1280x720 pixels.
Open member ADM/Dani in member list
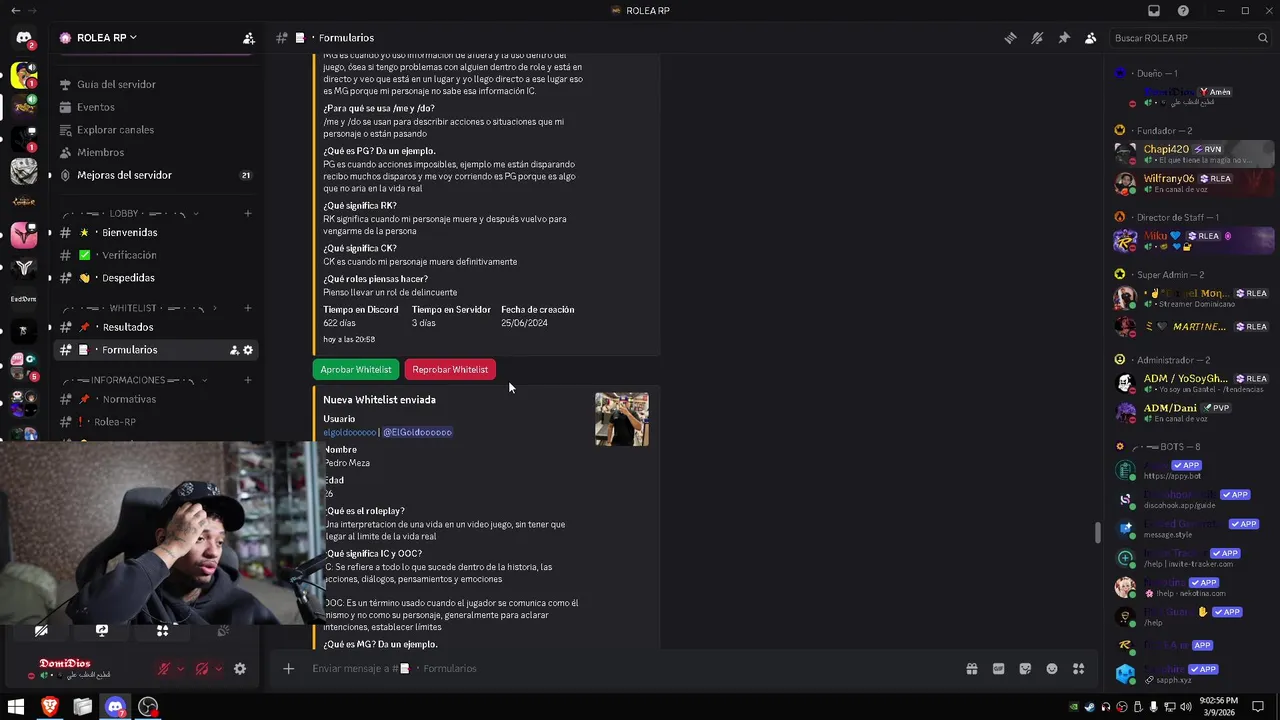(1193, 412)
